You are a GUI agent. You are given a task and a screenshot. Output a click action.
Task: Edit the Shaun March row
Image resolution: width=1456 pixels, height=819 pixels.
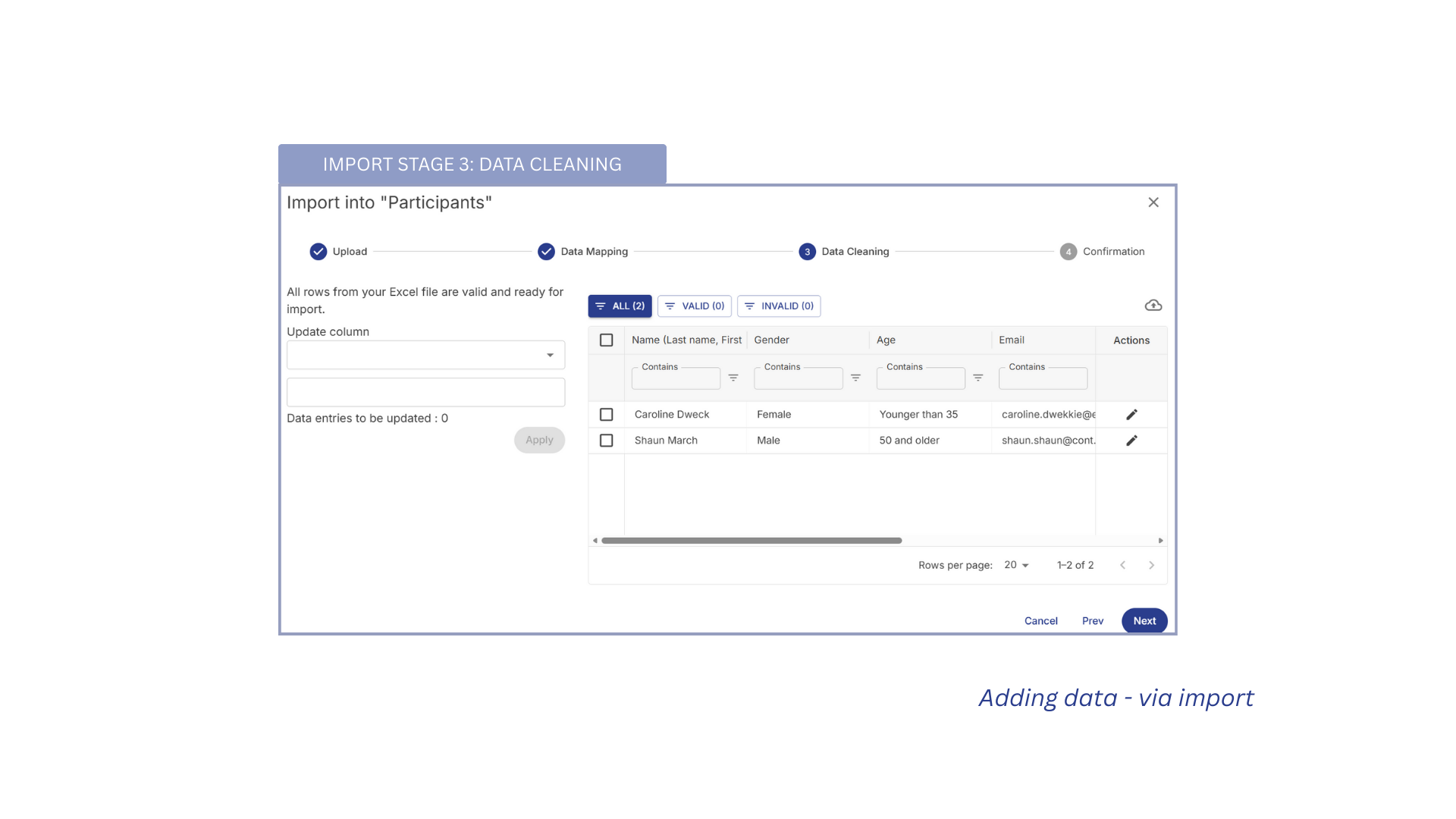1131,441
